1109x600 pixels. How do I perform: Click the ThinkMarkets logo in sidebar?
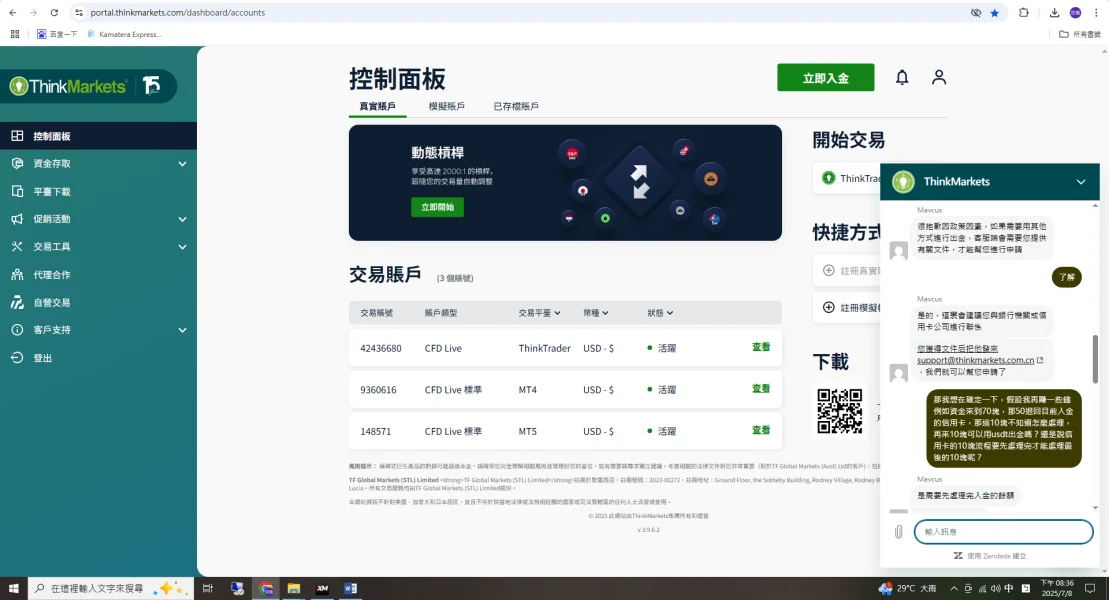[x=68, y=86]
